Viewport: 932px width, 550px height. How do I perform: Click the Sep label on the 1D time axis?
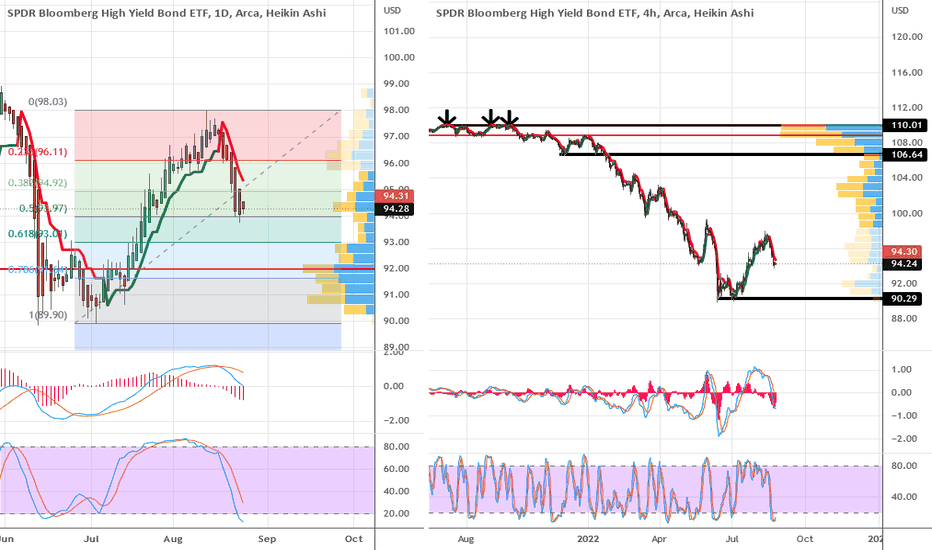point(267,539)
